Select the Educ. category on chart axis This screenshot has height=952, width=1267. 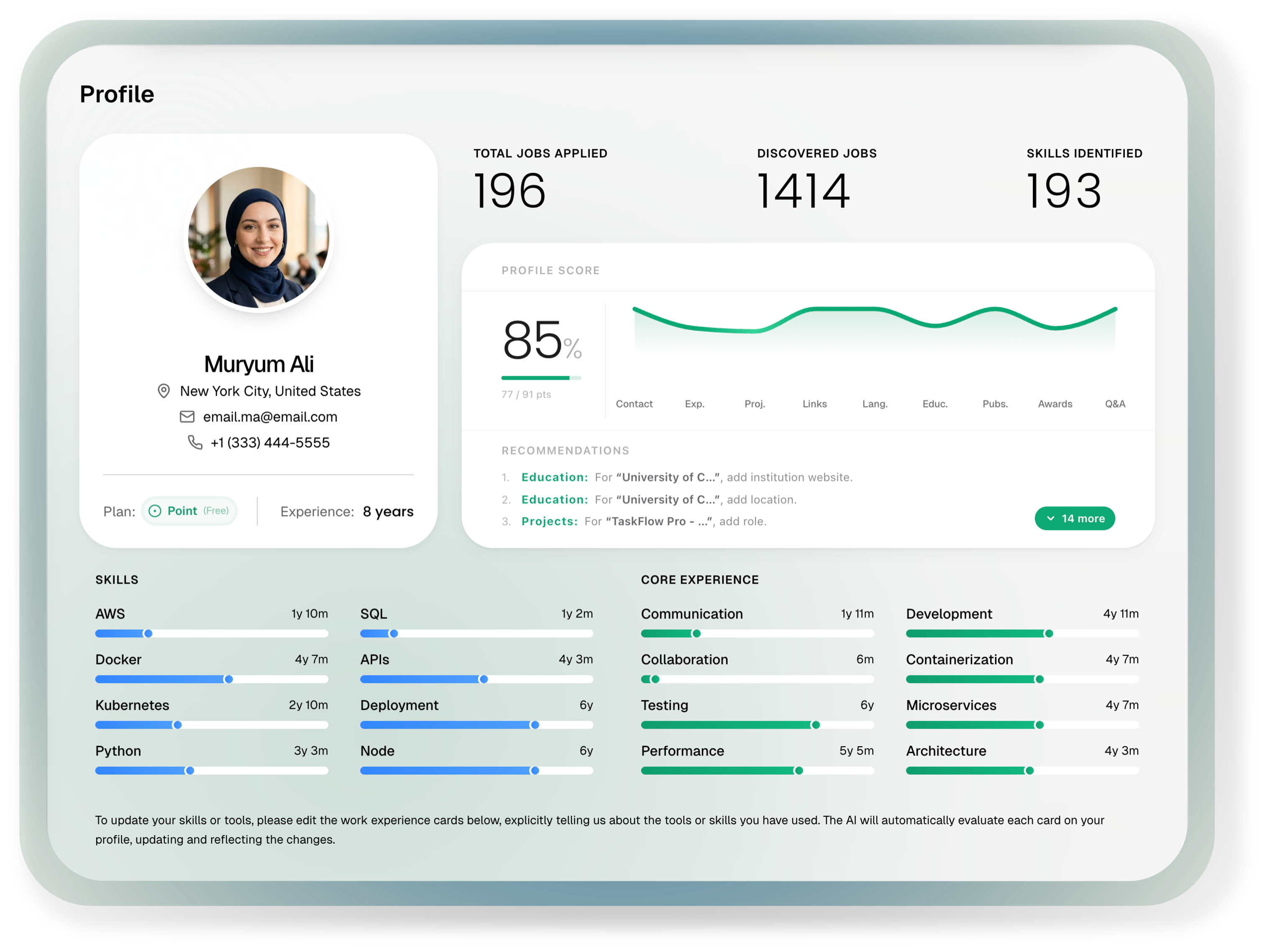[935, 404]
